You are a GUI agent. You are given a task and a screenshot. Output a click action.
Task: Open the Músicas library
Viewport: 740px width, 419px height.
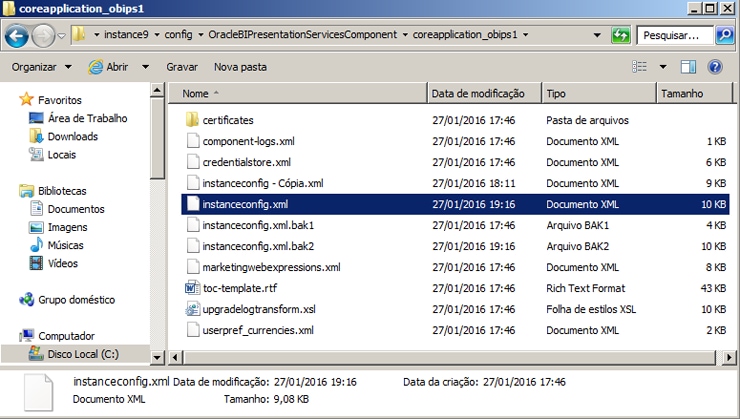[66, 245]
